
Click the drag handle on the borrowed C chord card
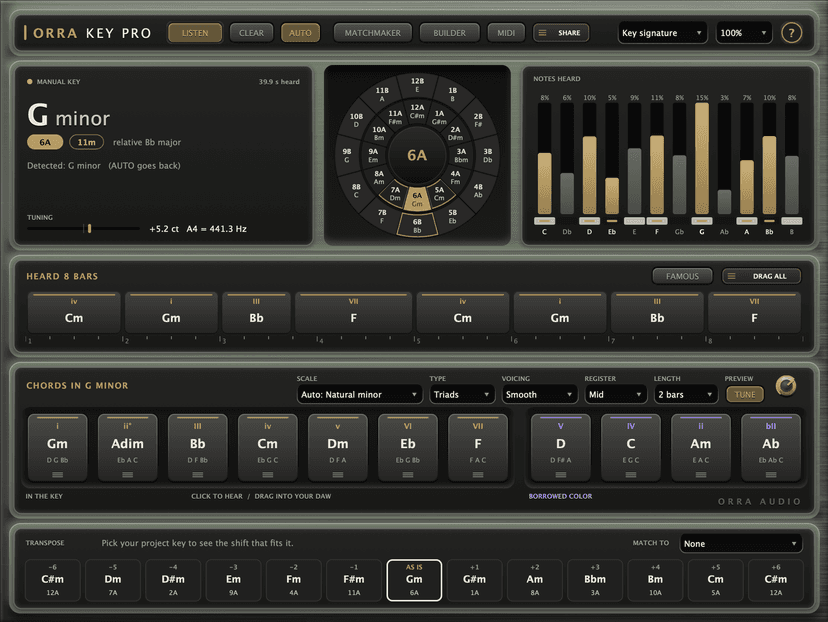coord(631,475)
